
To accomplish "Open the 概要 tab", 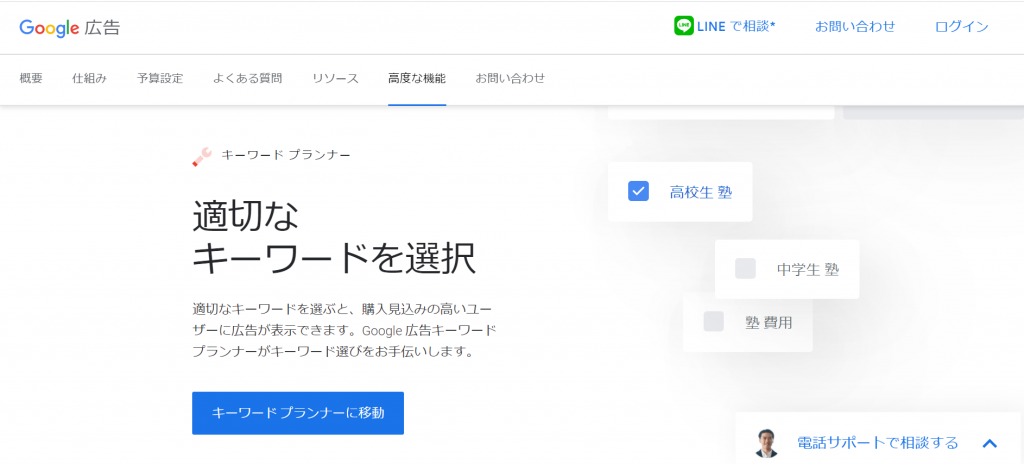I will pyautogui.click(x=31, y=78).
